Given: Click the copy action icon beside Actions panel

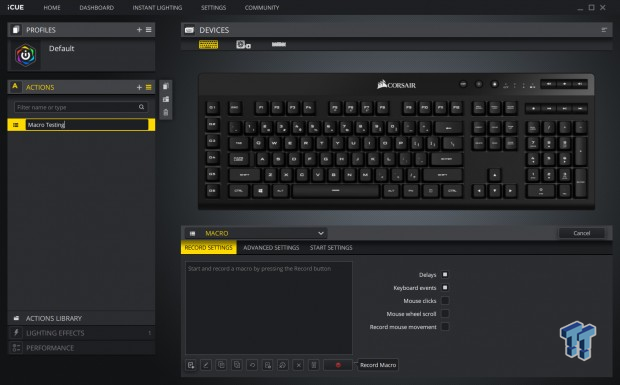Looking at the screenshot, I should tap(166, 86).
